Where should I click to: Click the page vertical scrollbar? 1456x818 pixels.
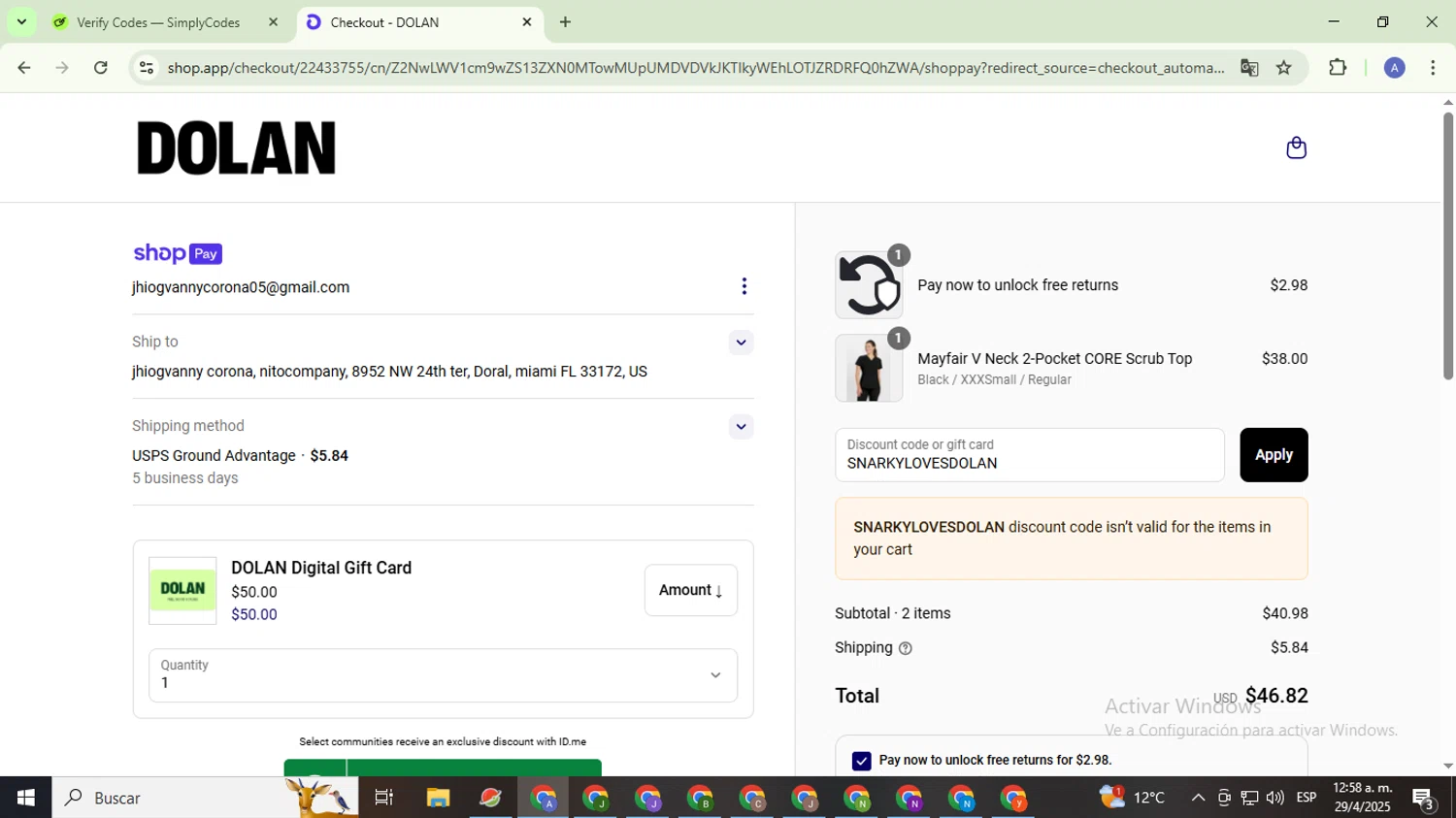(x=1447, y=245)
